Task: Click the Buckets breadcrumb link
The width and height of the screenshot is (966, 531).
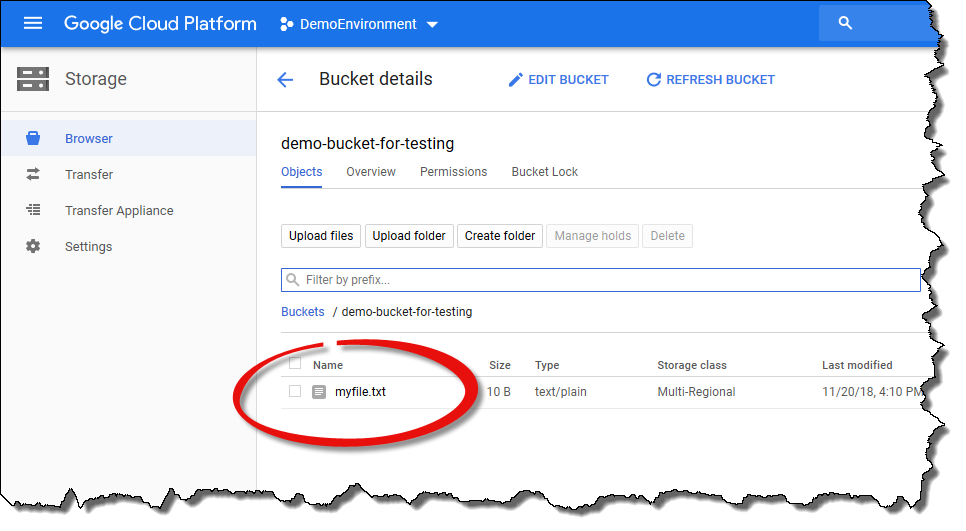Action: (302, 312)
